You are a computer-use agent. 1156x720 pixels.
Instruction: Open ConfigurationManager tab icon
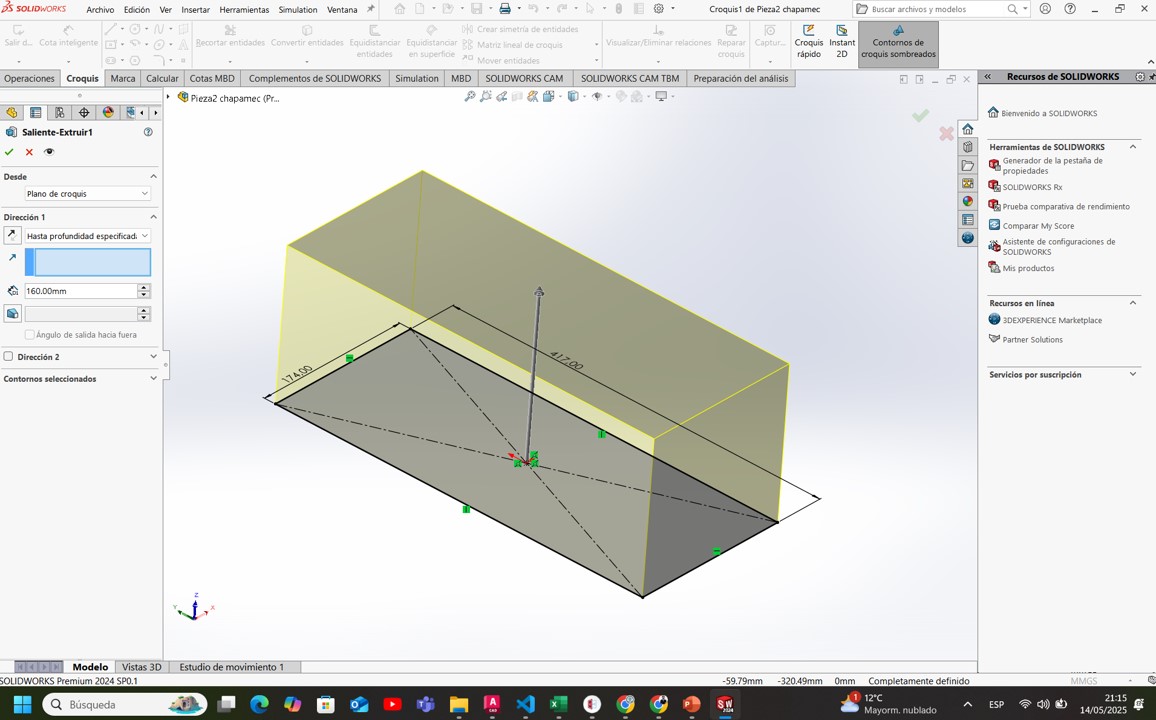60,112
